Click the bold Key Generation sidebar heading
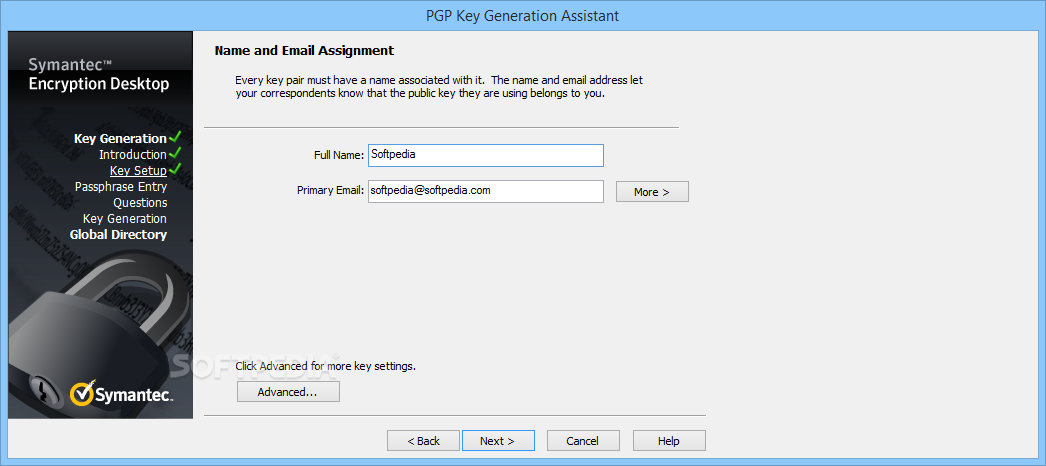Screen dimensions: 1046x466 (120, 139)
